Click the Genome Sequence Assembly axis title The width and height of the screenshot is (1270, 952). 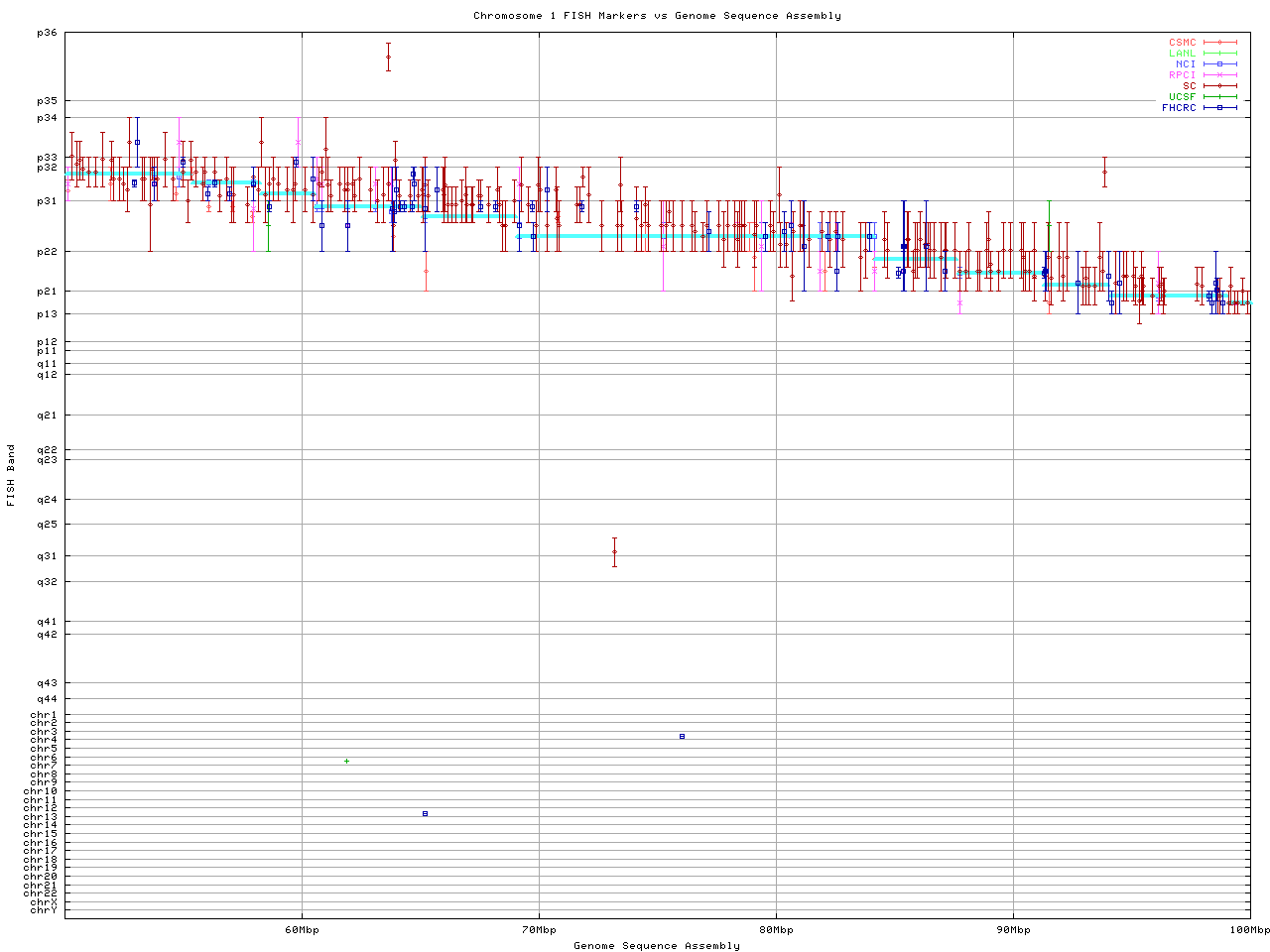pyautogui.click(x=657, y=946)
